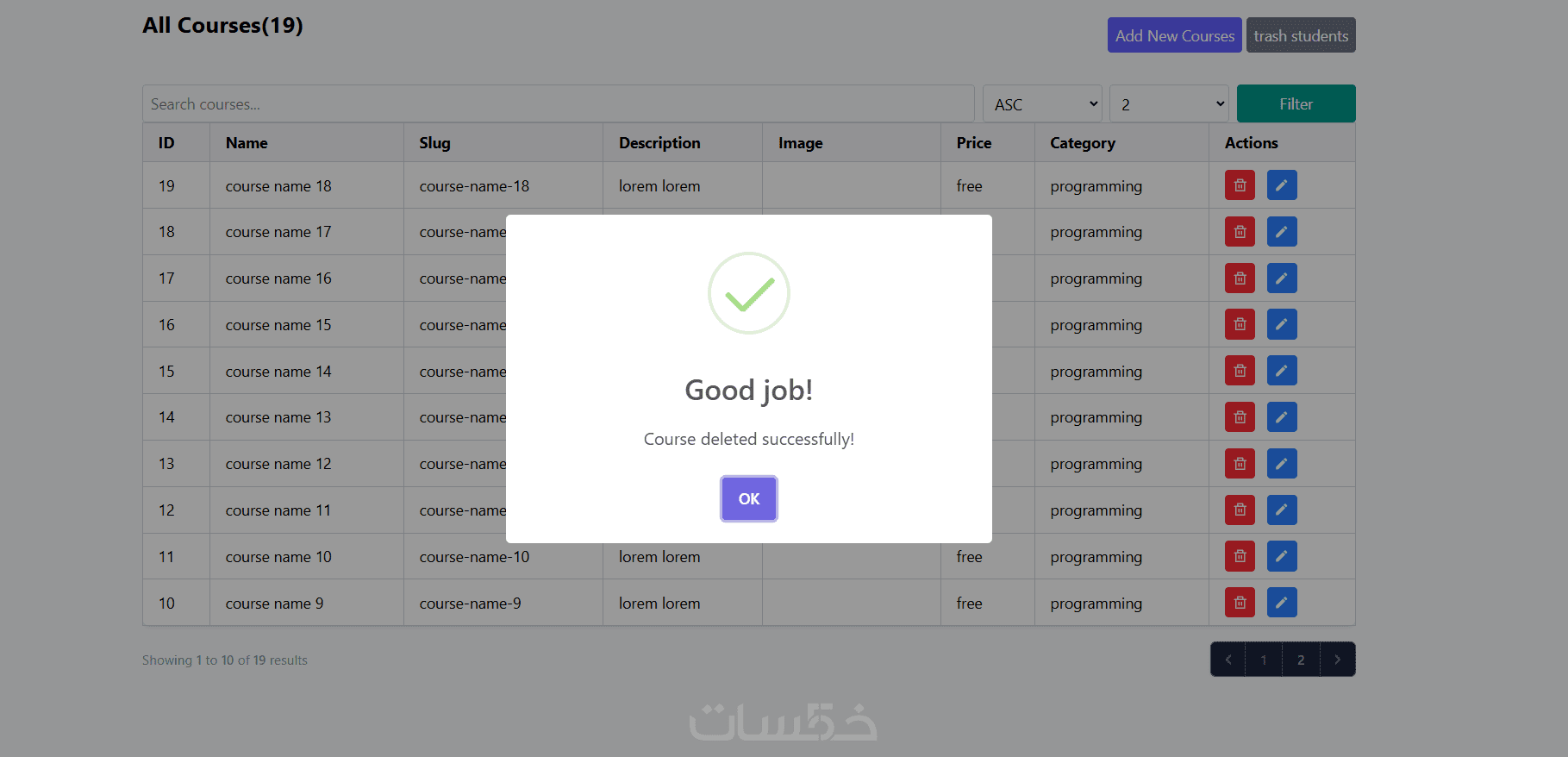Click trash icon for course name 16

pyautogui.click(x=1240, y=278)
